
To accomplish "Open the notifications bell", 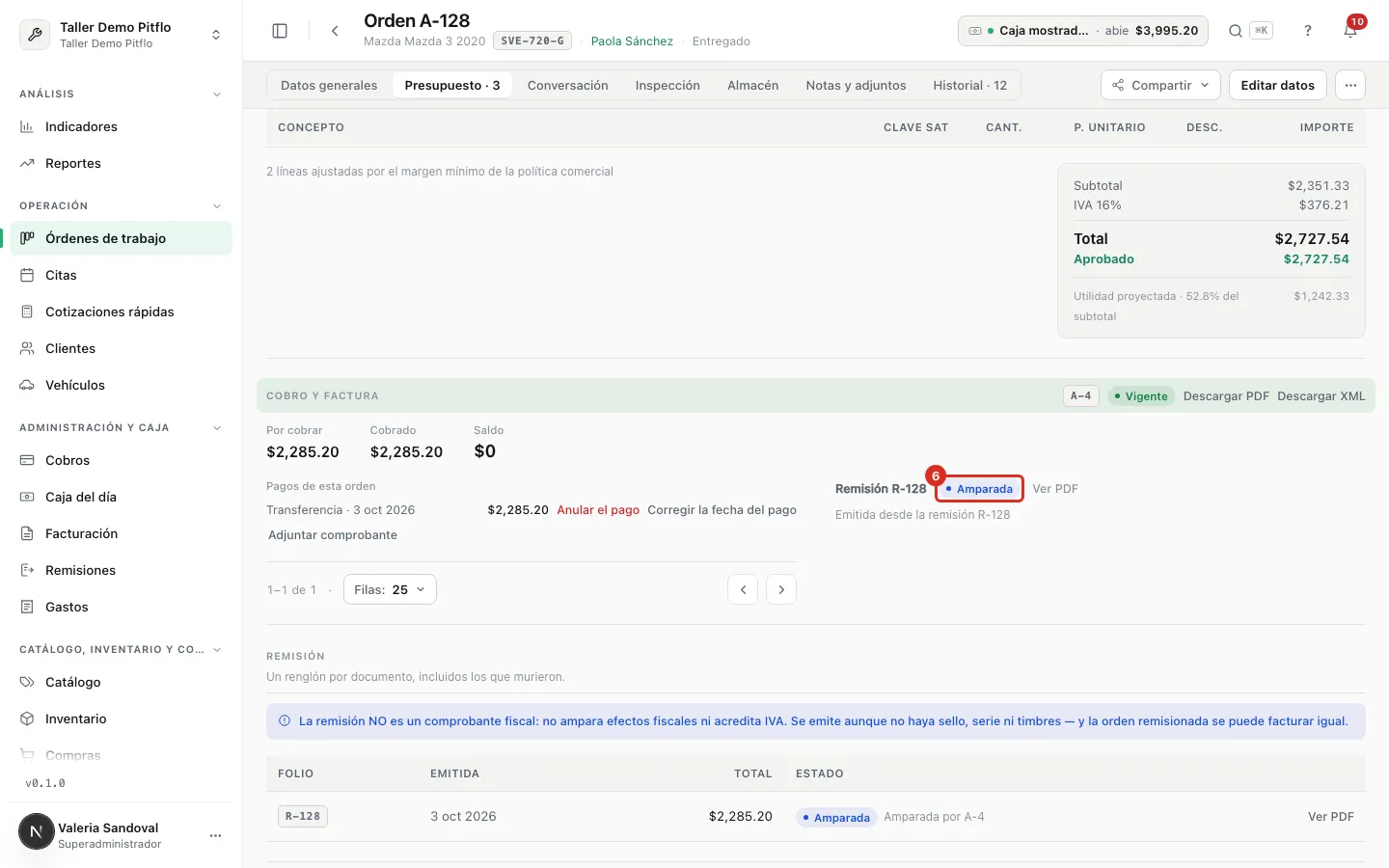I will coord(1350,31).
